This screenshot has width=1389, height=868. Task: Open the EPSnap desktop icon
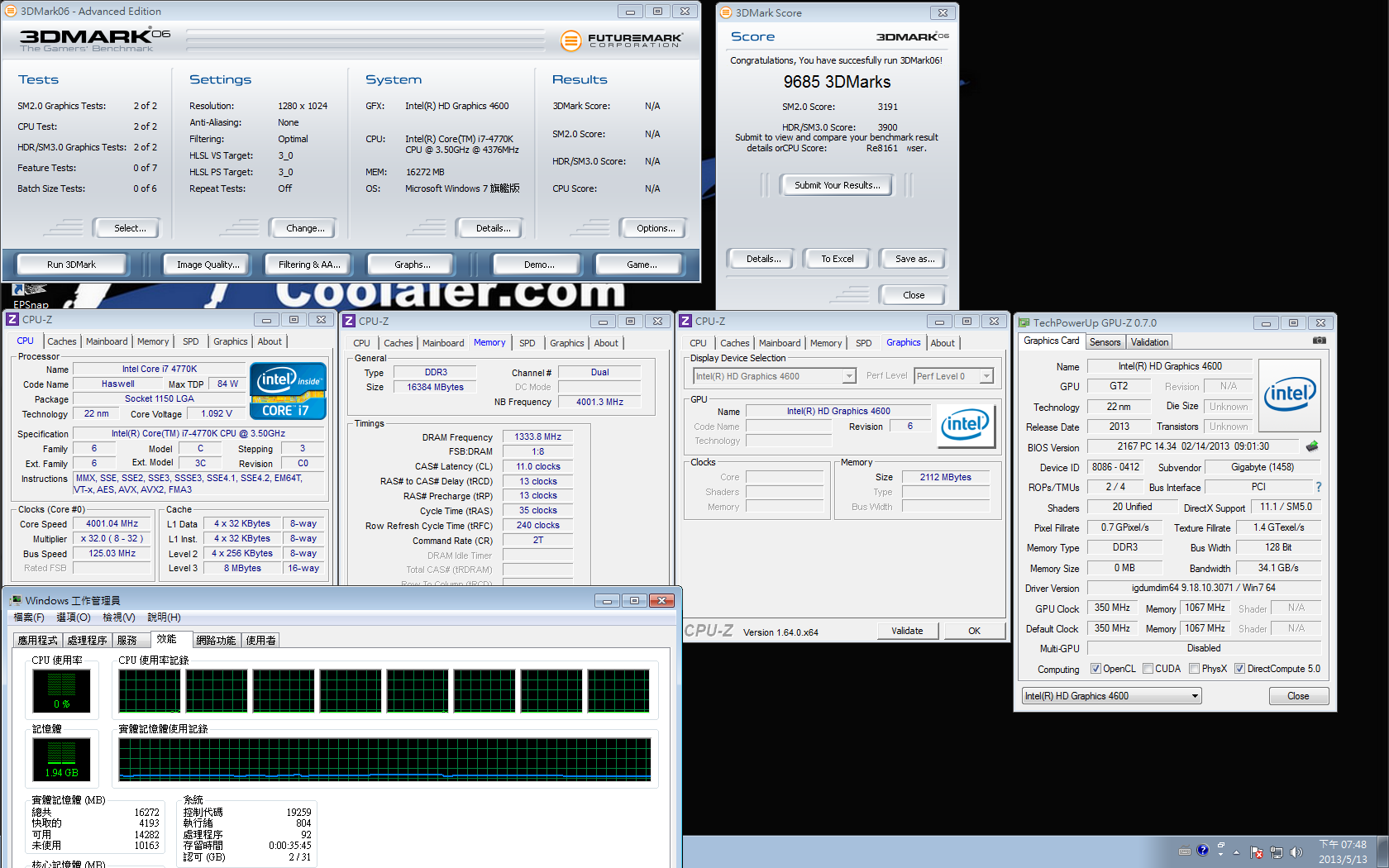pyautogui.click(x=31, y=296)
